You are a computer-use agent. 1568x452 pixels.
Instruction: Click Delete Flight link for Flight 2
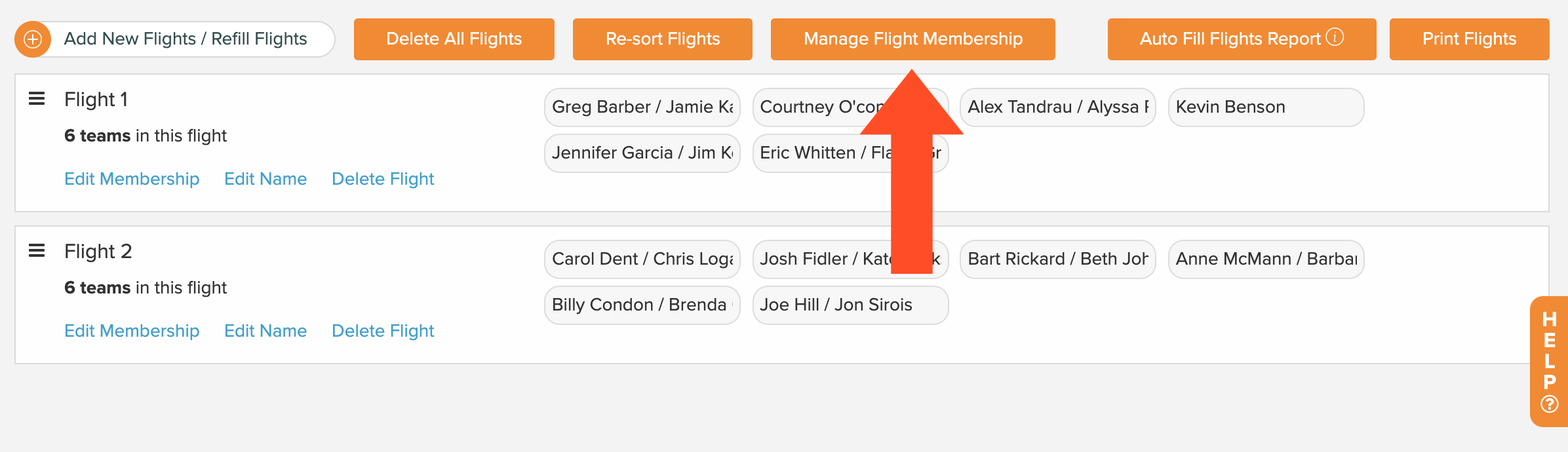click(x=383, y=331)
